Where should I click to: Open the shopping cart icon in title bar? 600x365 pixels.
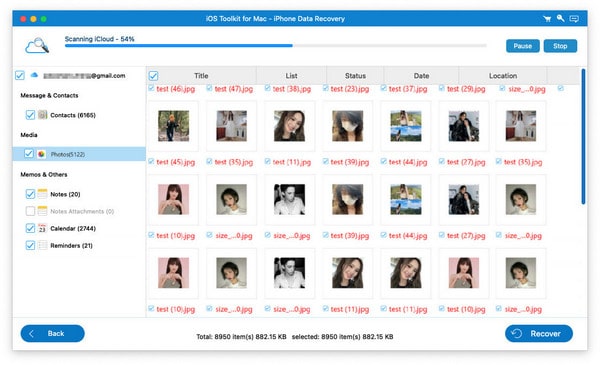coord(547,18)
